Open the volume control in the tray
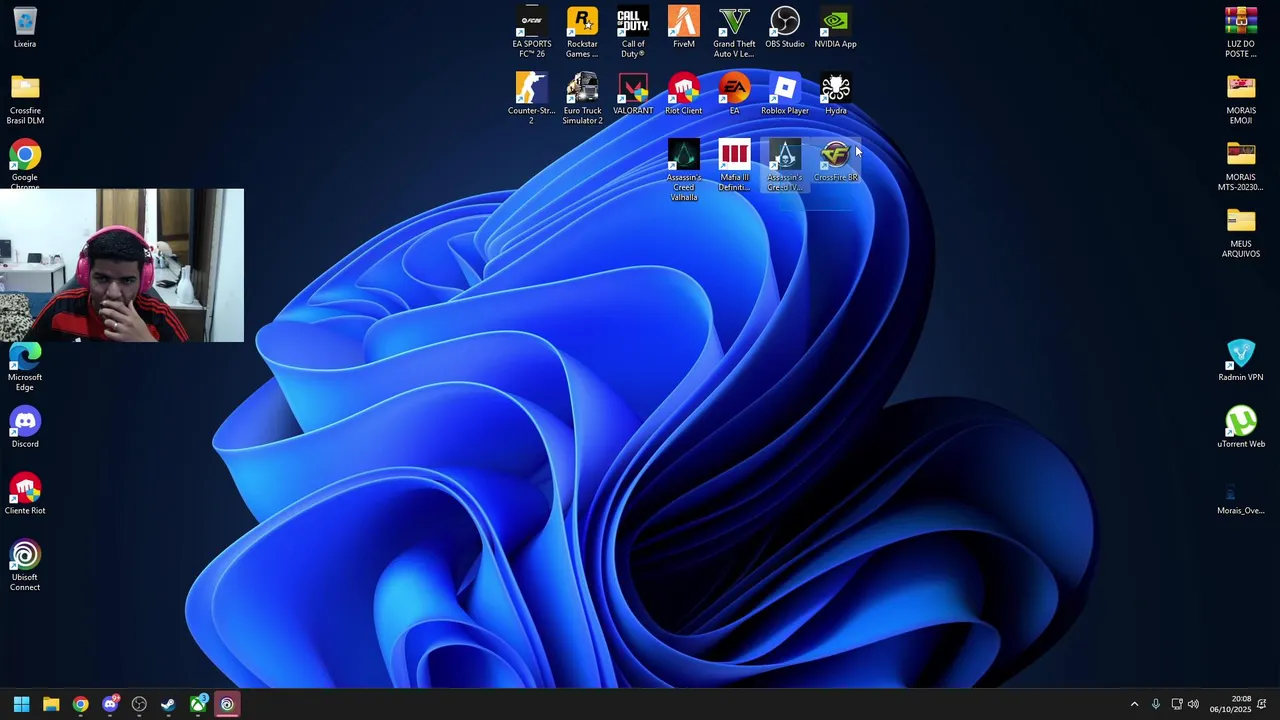 pos(1193,704)
